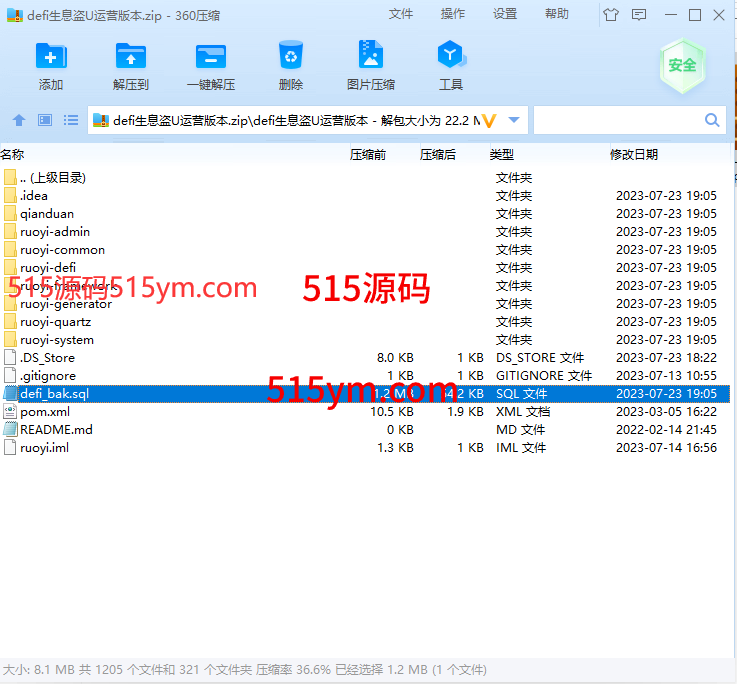Sort by the 名称 column header
This screenshot has height=684, width=737.
tap(13, 154)
